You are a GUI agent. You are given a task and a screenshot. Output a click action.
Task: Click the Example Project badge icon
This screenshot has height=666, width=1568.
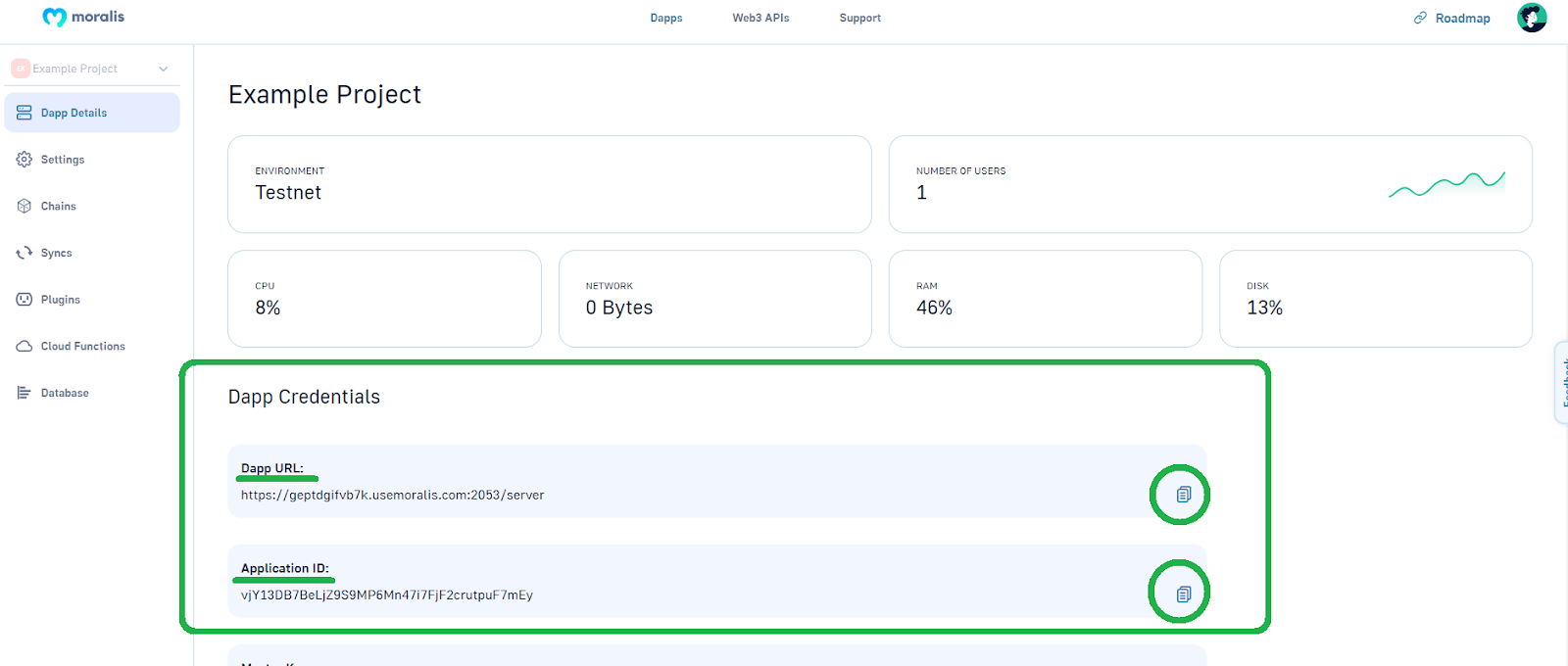coord(21,69)
